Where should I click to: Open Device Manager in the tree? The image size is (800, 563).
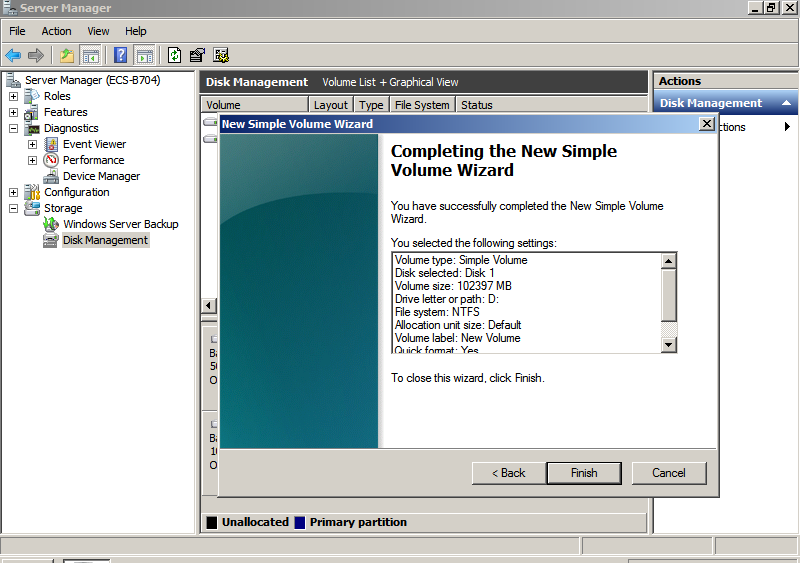(x=101, y=176)
